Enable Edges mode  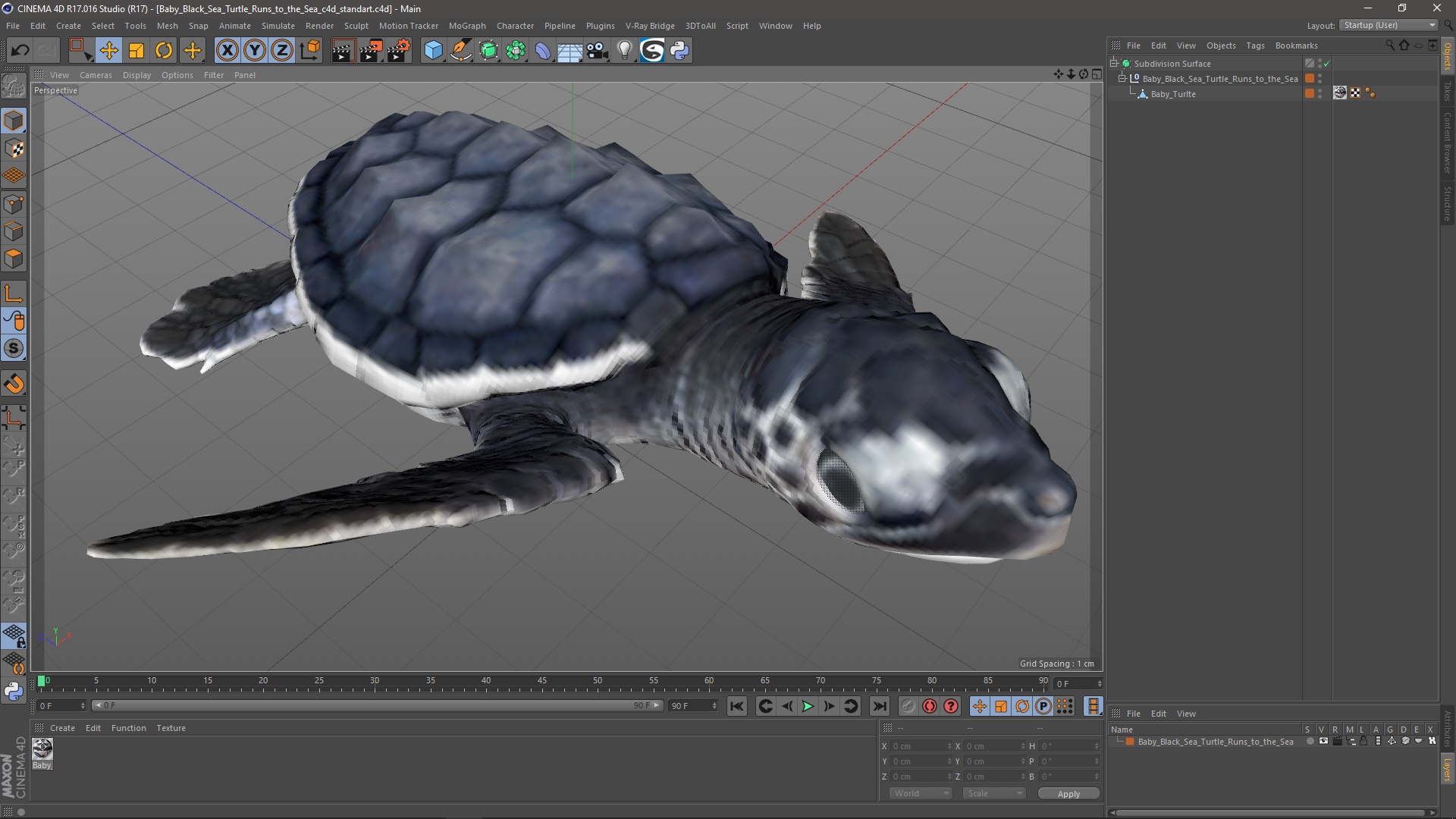(x=14, y=231)
